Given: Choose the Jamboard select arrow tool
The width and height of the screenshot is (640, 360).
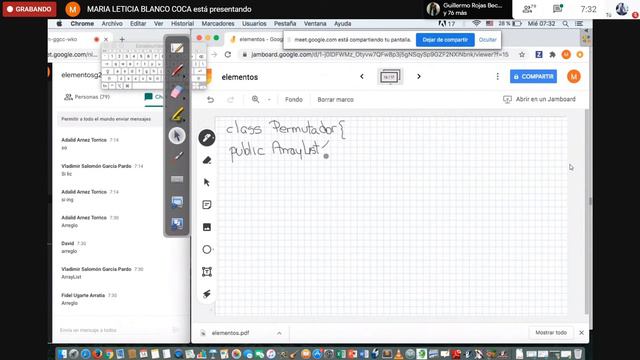Looking at the screenshot, I should pos(207,182).
